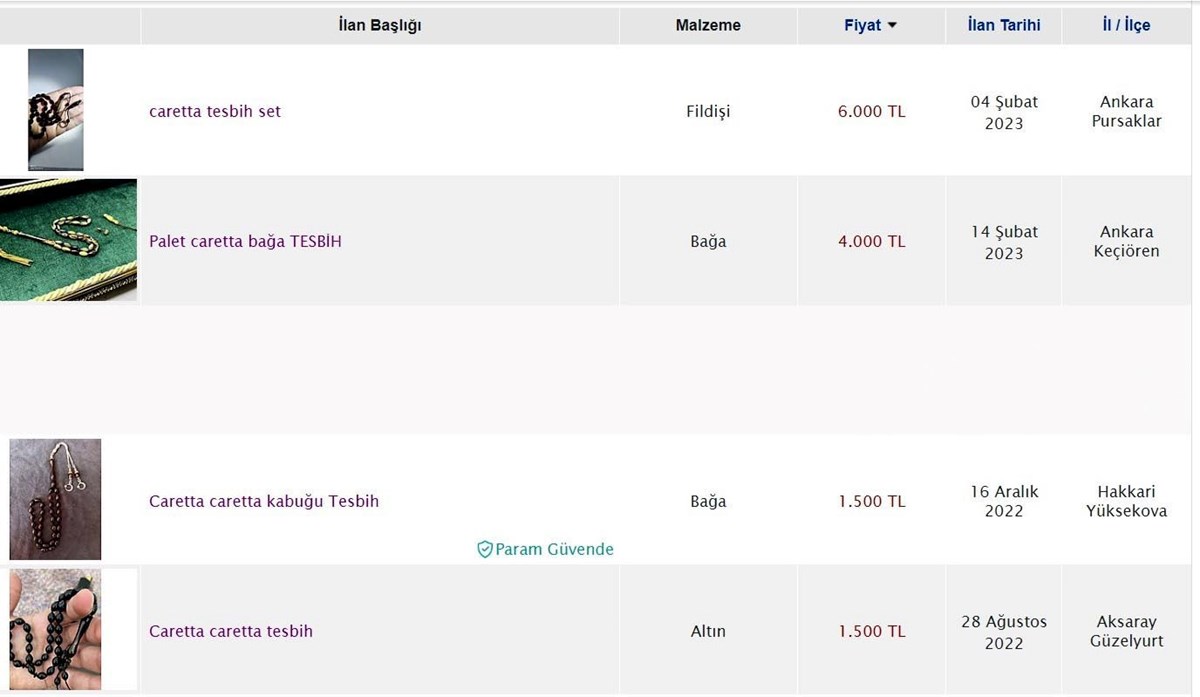The image size is (1200, 697).
Task: Click the Param Güvende shield icon
Action: 485,549
